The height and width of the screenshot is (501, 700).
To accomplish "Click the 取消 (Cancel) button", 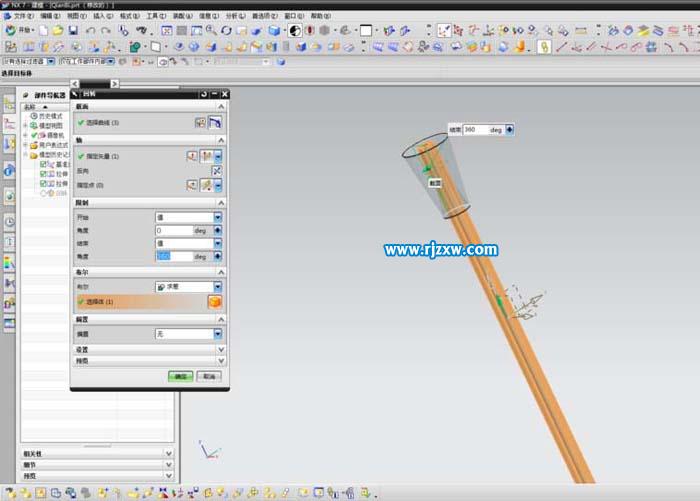I will coord(208,377).
